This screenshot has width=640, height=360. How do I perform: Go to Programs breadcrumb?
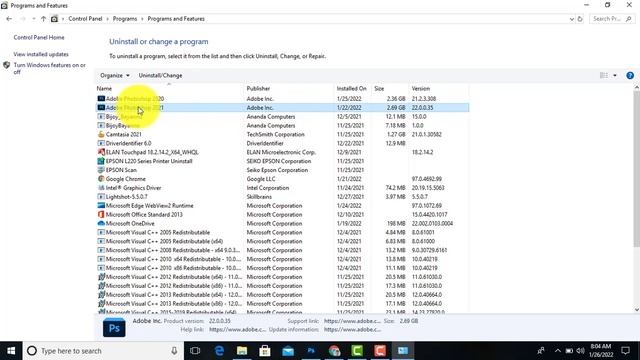coord(125,19)
